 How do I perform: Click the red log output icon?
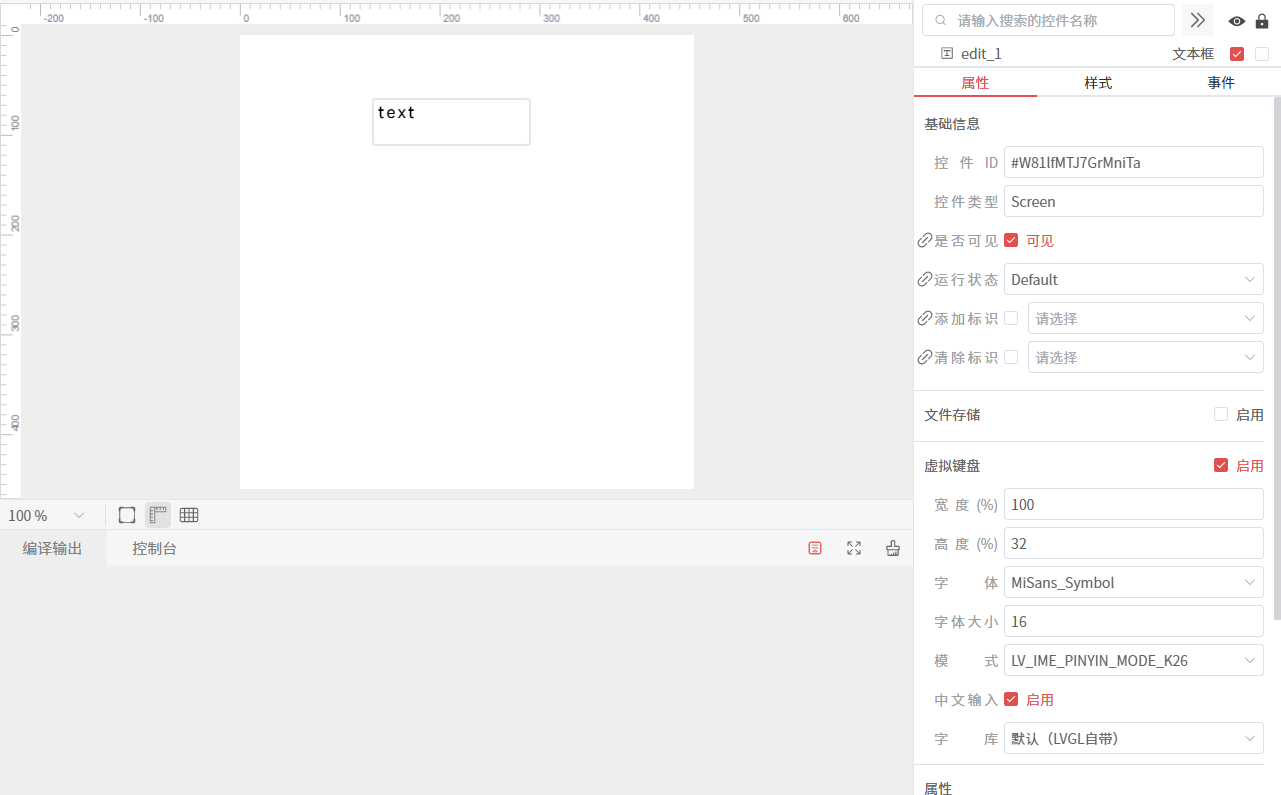click(815, 548)
